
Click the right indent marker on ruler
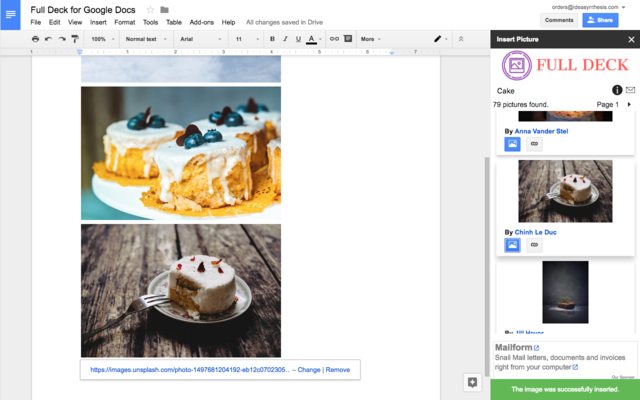pos(391,53)
